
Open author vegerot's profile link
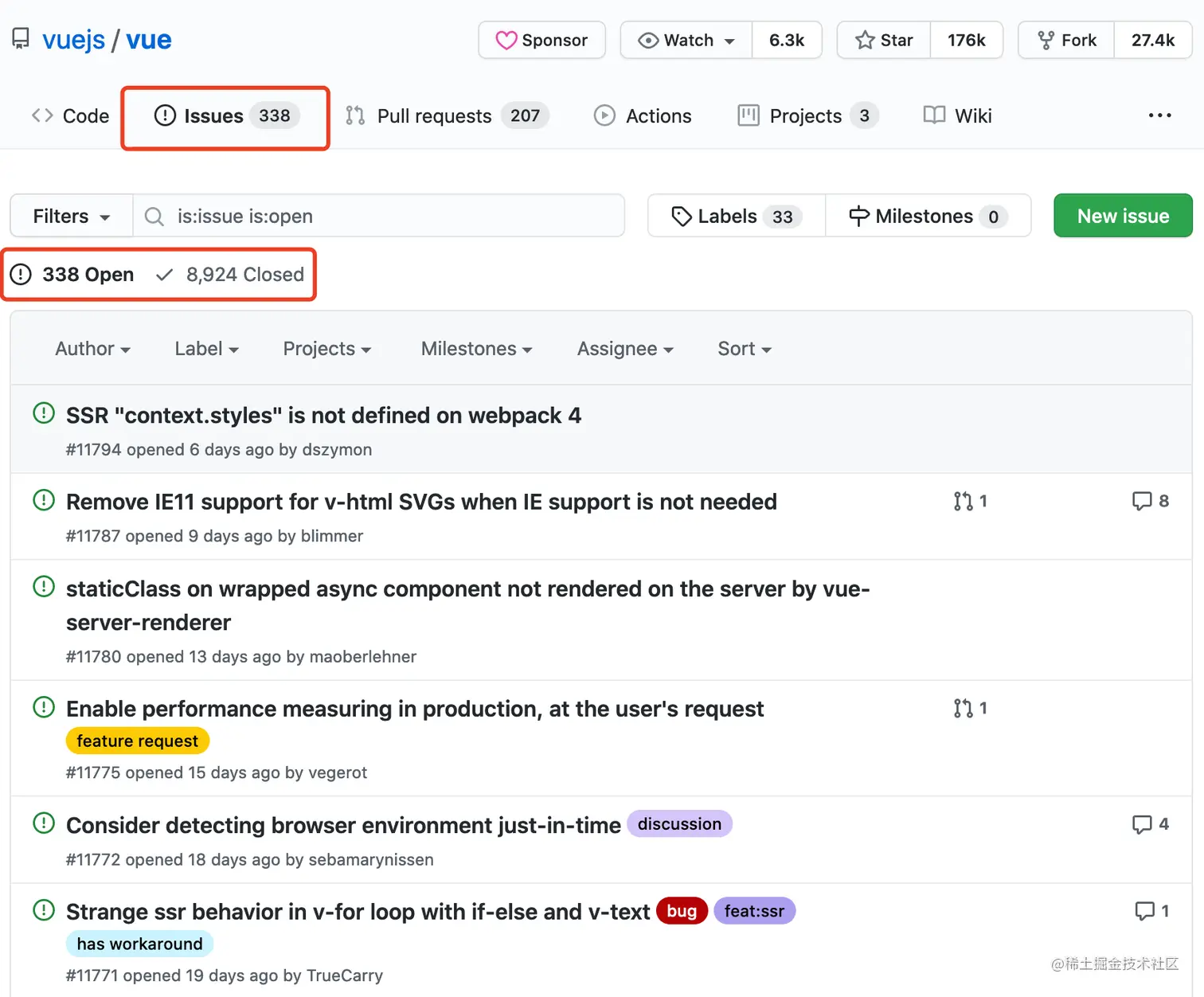click(x=338, y=773)
